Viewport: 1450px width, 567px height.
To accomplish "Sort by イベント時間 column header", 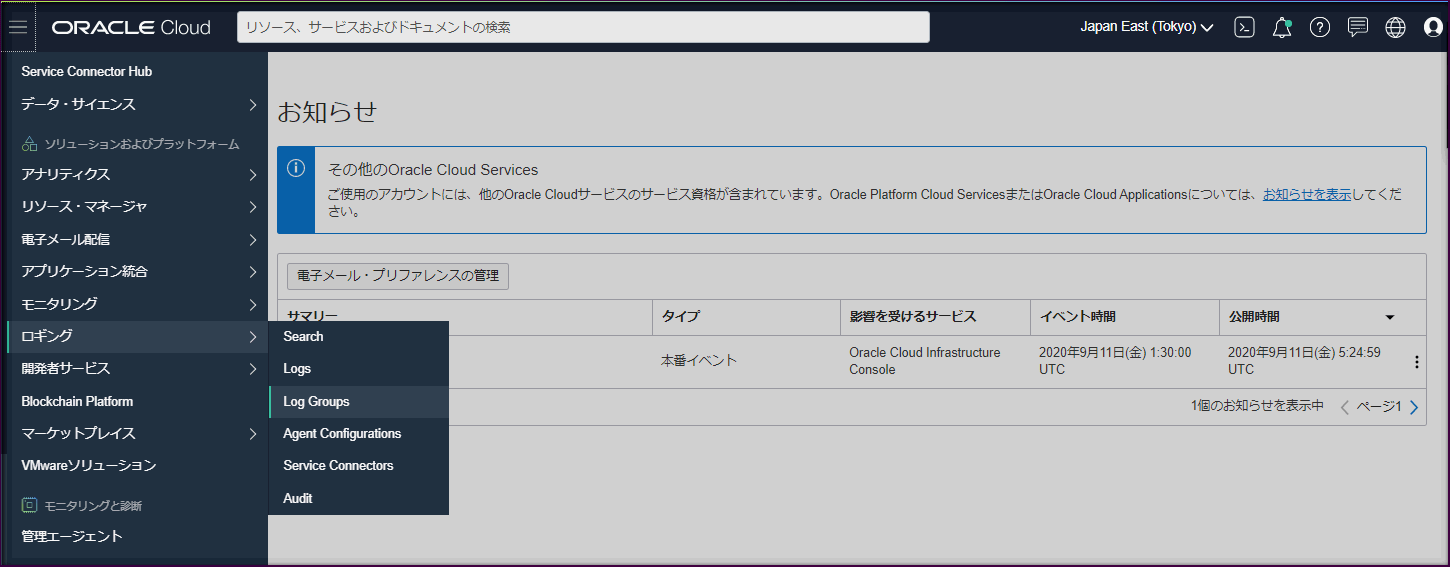I will click(x=1077, y=317).
